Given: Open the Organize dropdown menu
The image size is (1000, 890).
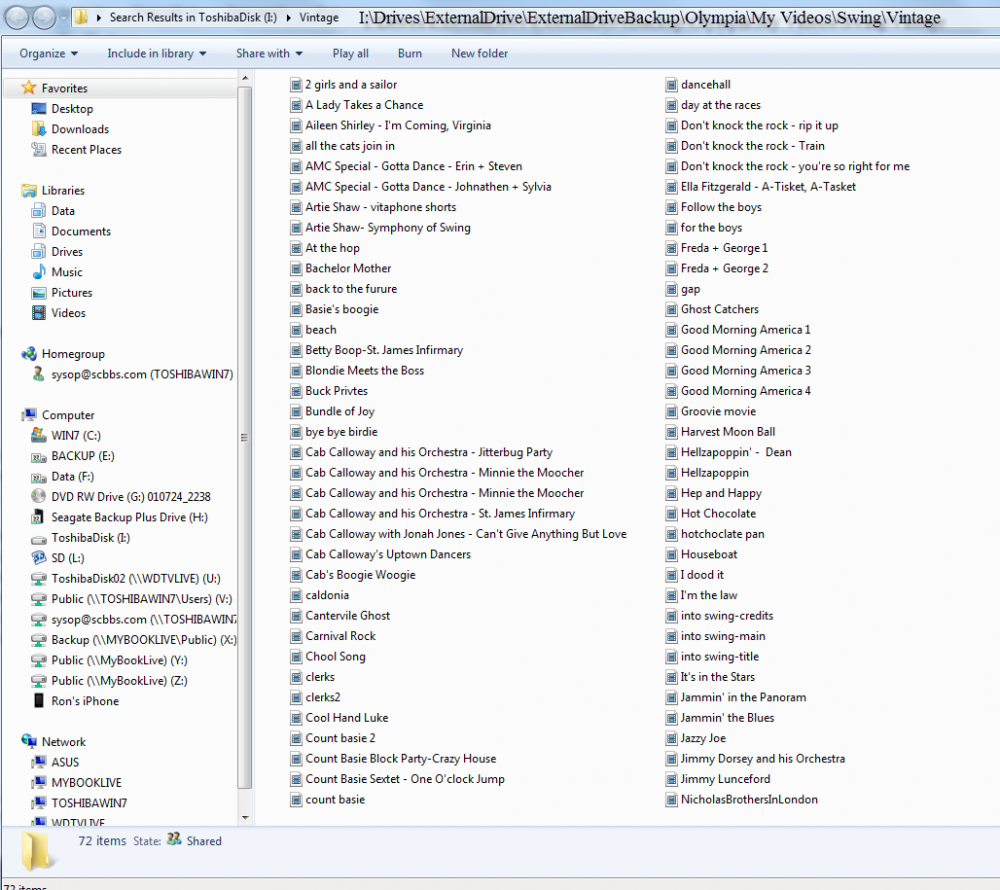Looking at the screenshot, I should pyautogui.click(x=48, y=54).
